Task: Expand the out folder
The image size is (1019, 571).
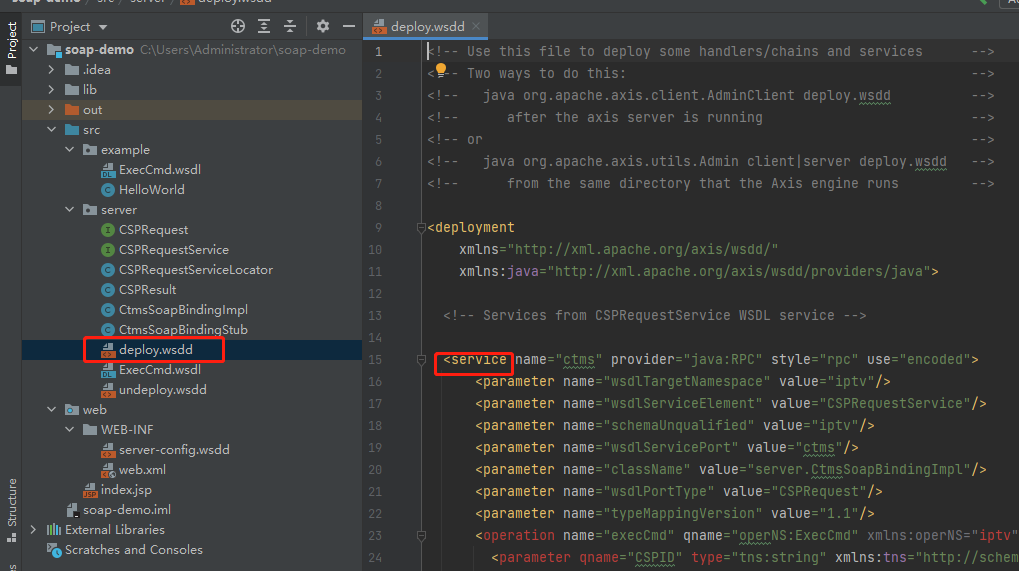Action: [52, 110]
